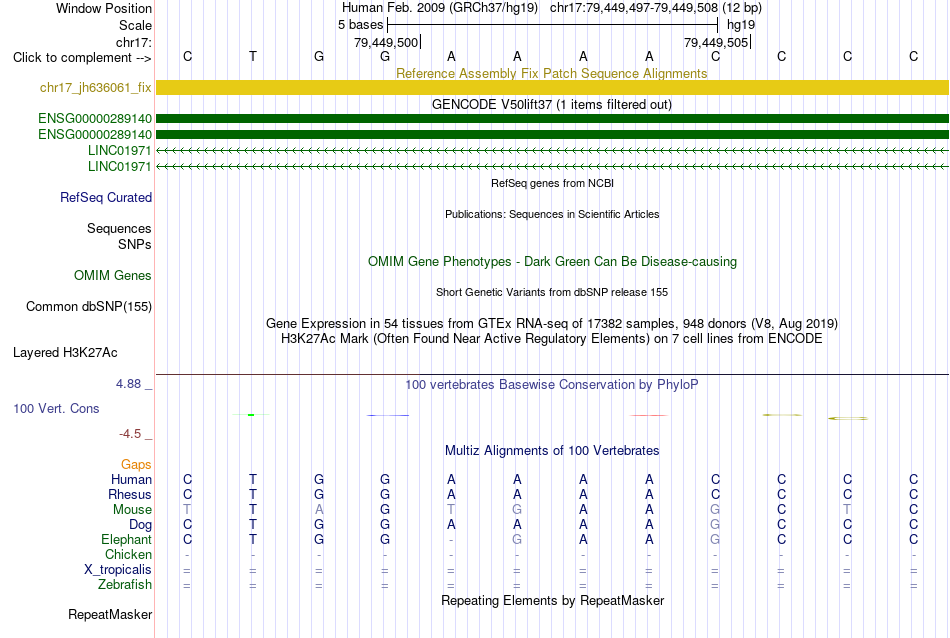This screenshot has width=950, height=638.
Task: Click Publications: Sequences in Scientific Articles title
Action: click(552, 214)
